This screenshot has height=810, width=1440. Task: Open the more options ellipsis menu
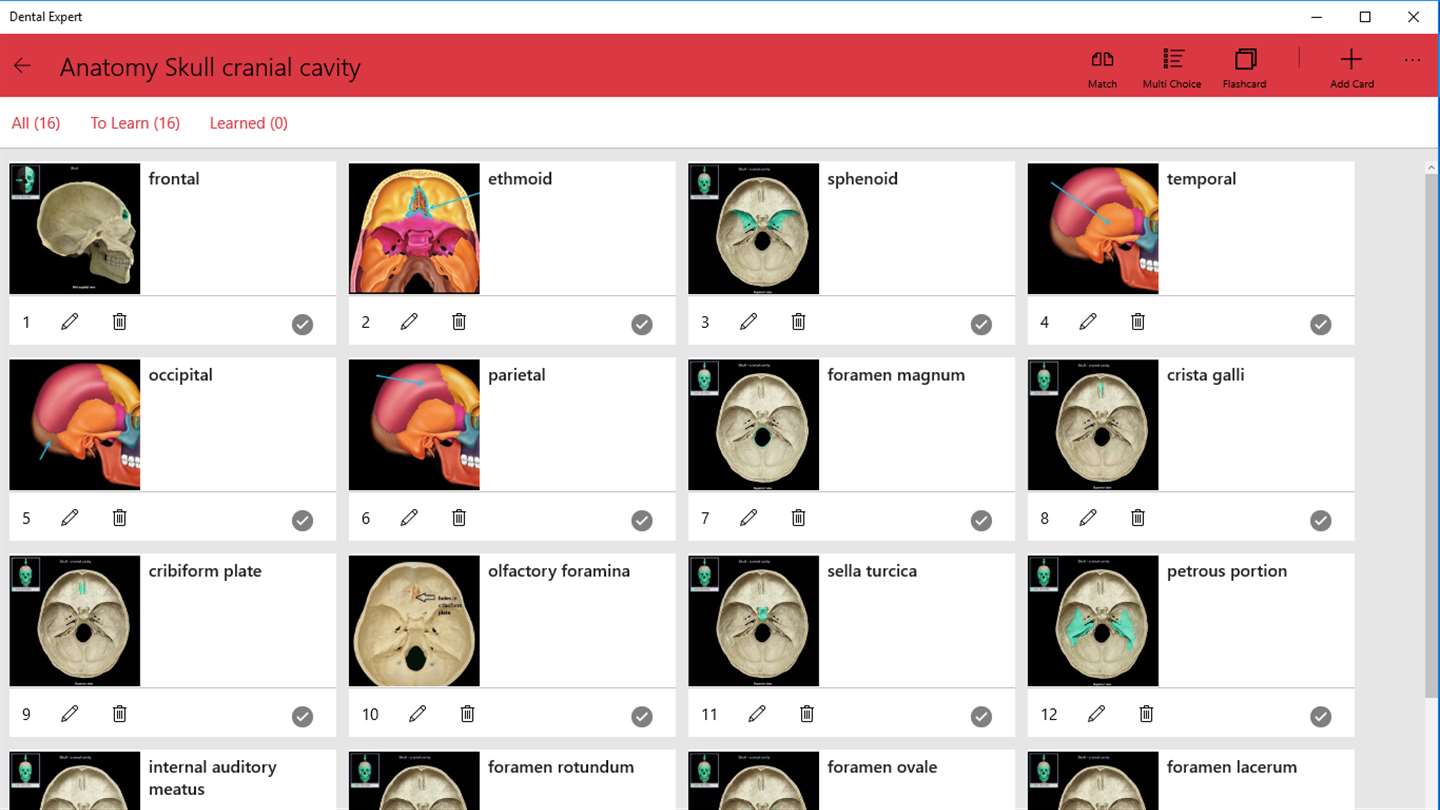click(x=1412, y=61)
